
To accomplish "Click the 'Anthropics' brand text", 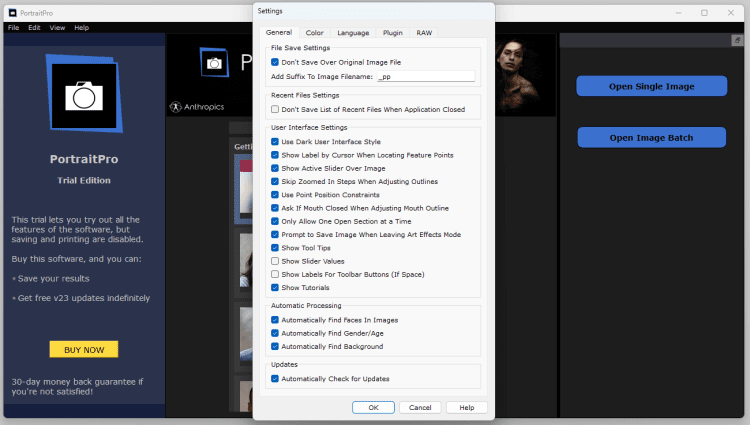I will pos(204,107).
